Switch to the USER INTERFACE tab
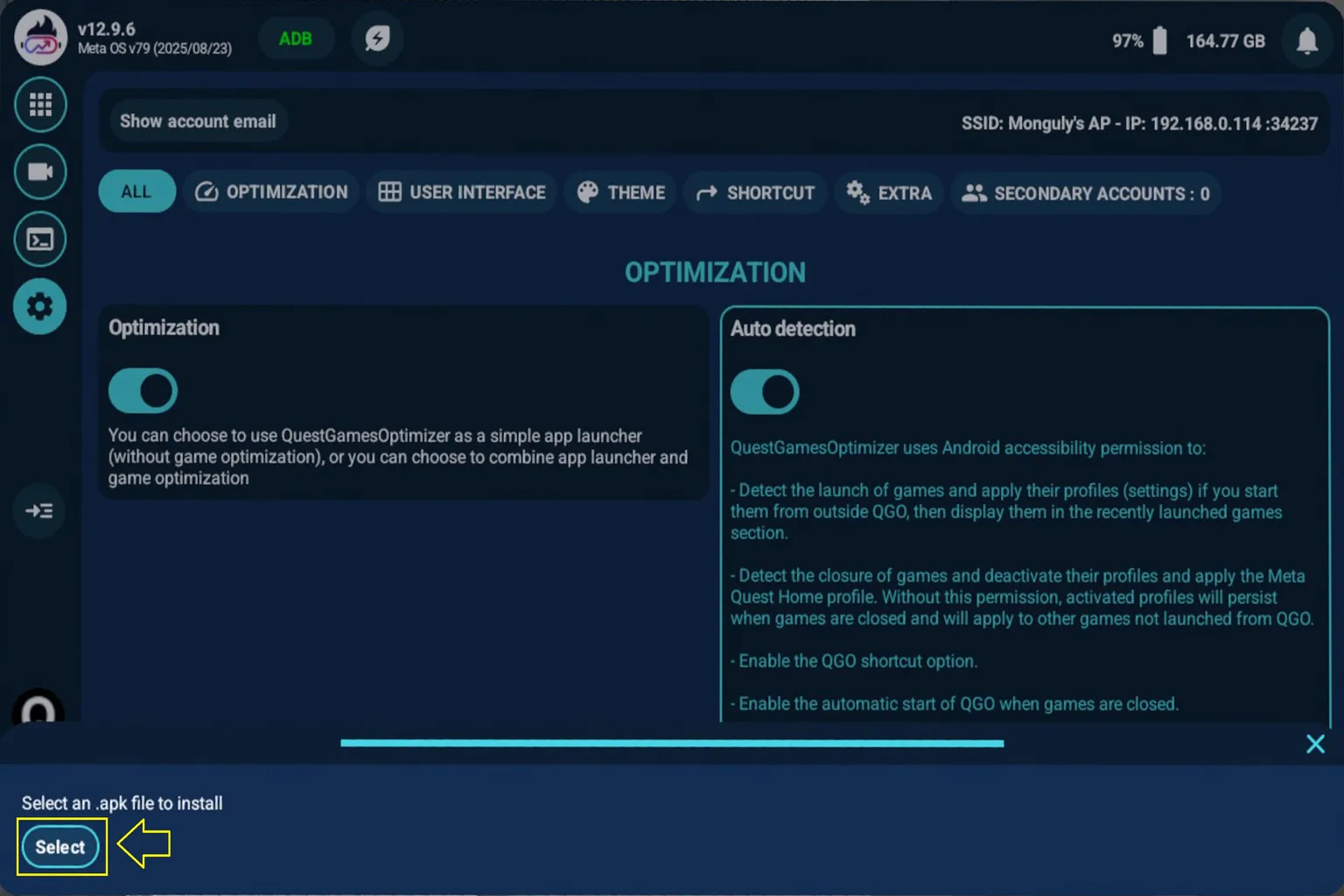The image size is (1344, 896). point(462,192)
